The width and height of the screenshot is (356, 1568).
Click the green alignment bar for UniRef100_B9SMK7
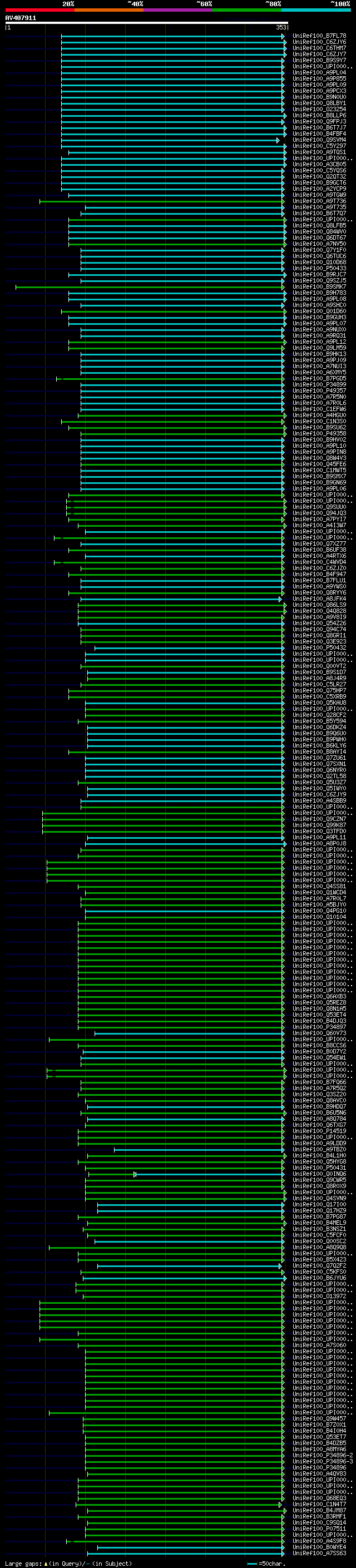tap(150, 286)
